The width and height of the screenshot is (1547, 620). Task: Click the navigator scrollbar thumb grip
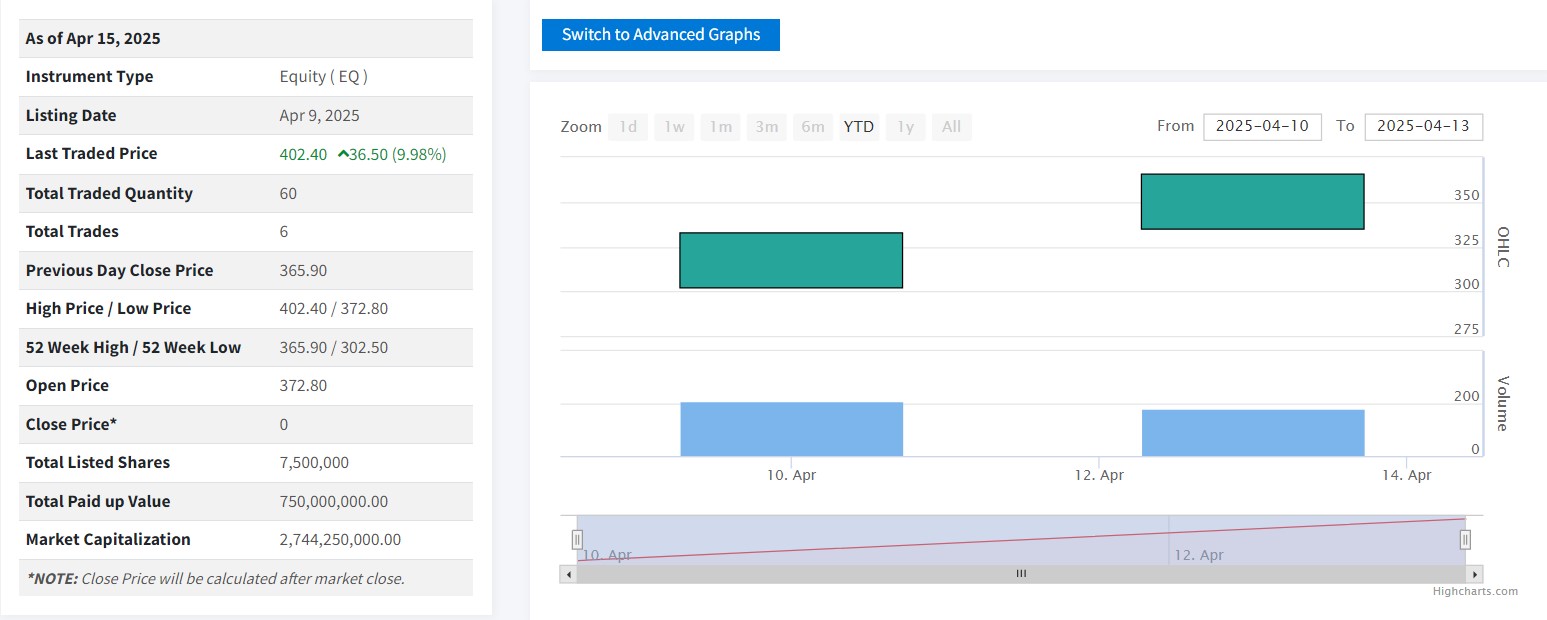click(1021, 574)
